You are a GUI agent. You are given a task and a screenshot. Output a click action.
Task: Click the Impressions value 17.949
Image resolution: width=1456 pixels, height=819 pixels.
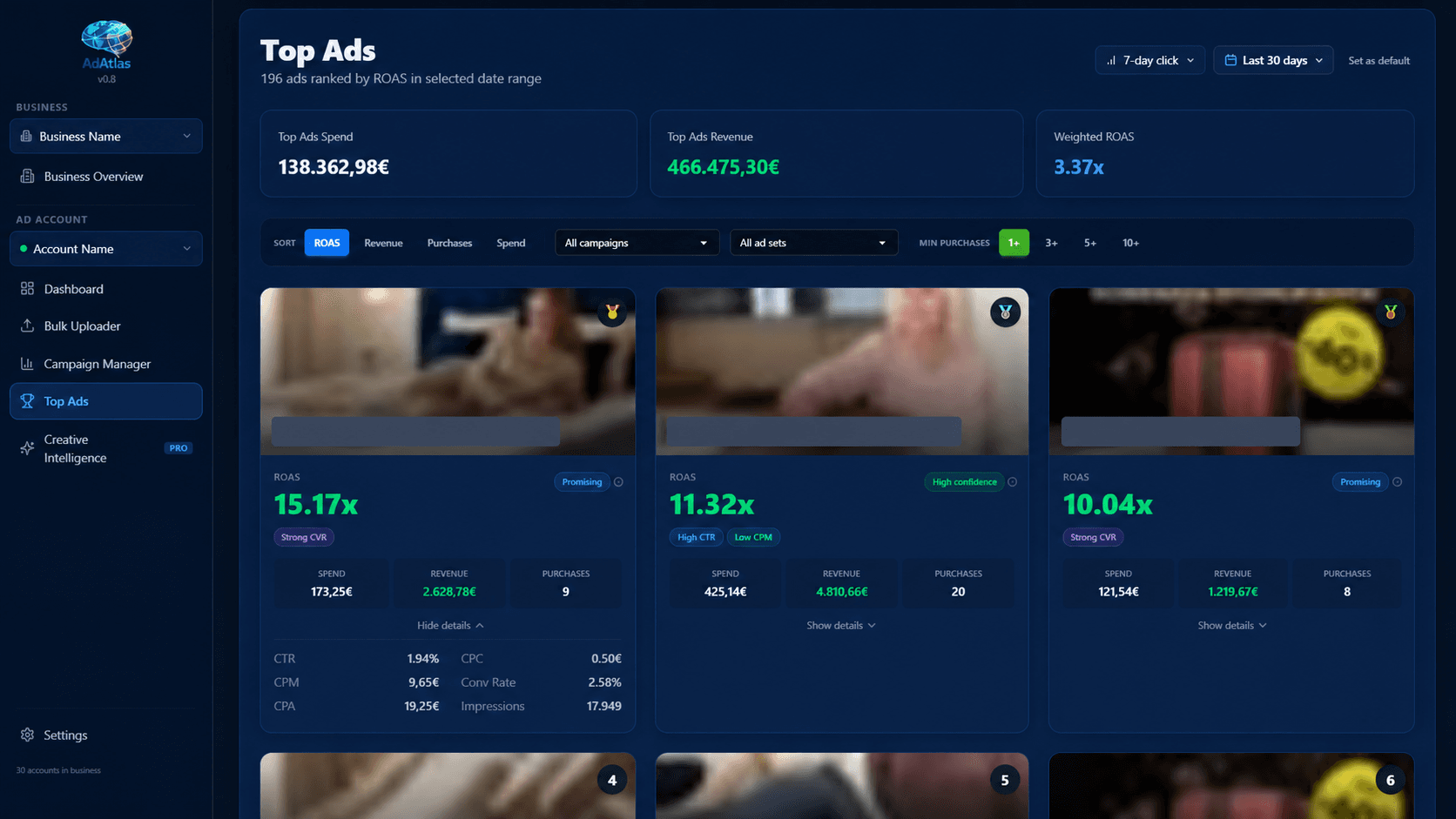point(603,706)
